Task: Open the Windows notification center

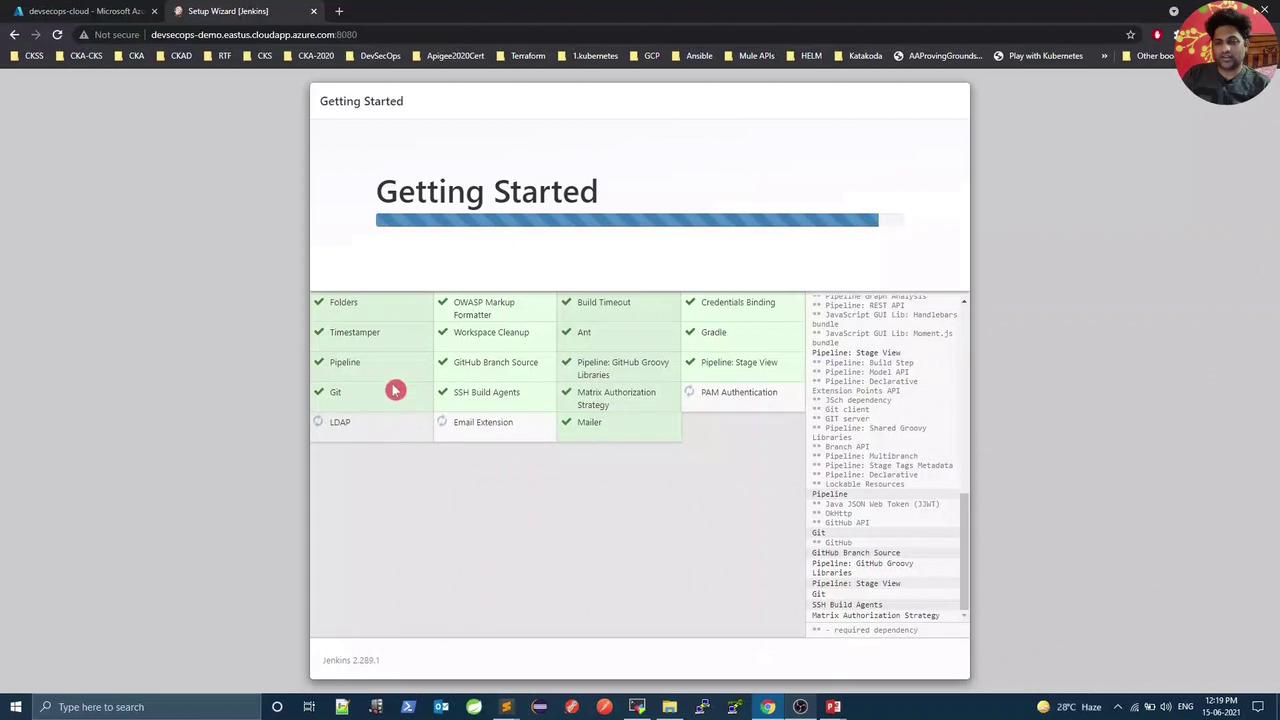Action: point(1258,707)
